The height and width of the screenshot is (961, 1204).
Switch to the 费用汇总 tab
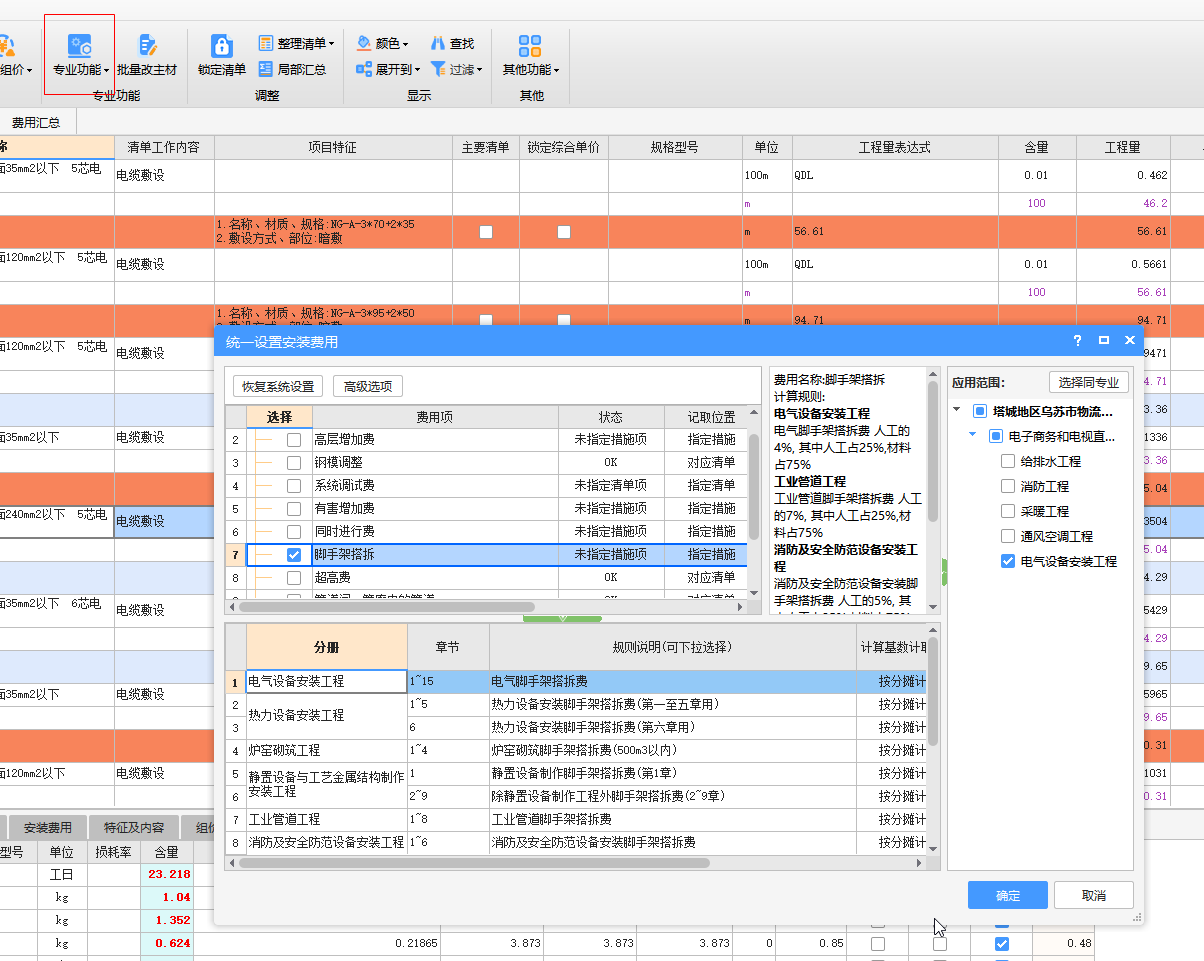coord(37,123)
